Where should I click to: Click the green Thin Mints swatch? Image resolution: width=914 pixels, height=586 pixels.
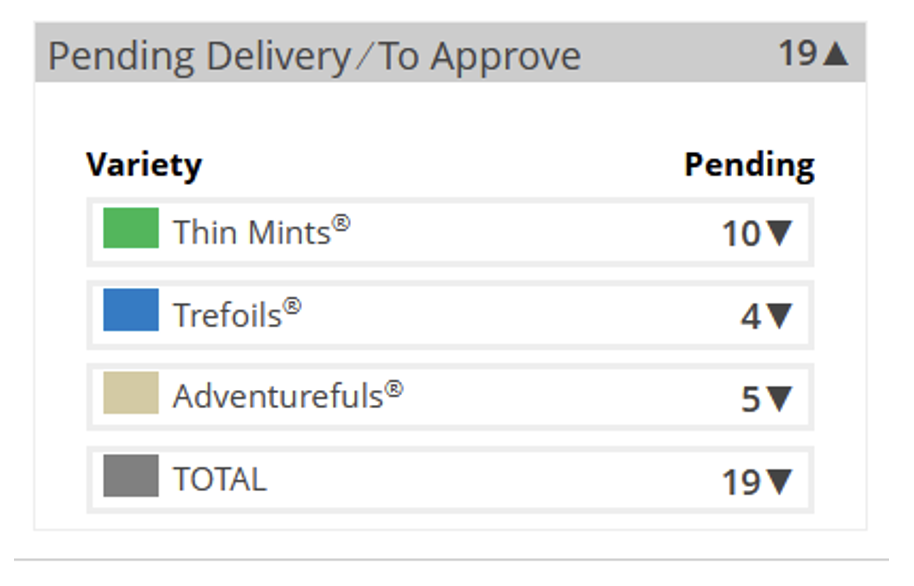[131, 228]
